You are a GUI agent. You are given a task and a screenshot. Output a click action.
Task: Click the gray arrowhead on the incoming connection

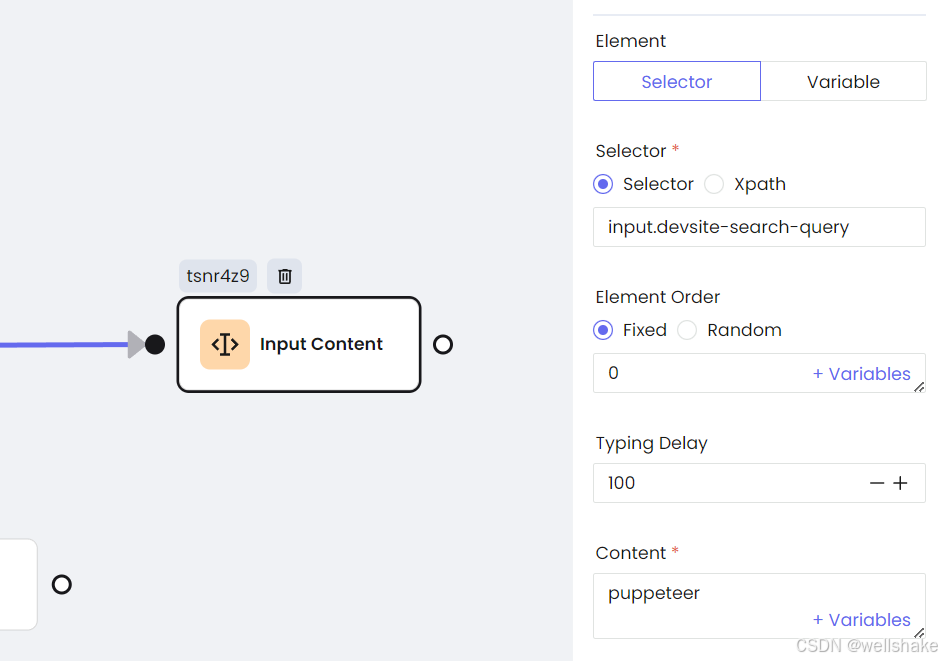click(136, 344)
